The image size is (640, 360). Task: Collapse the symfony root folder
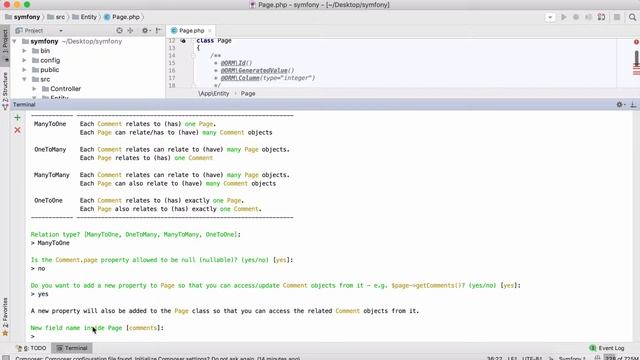(15, 41)
